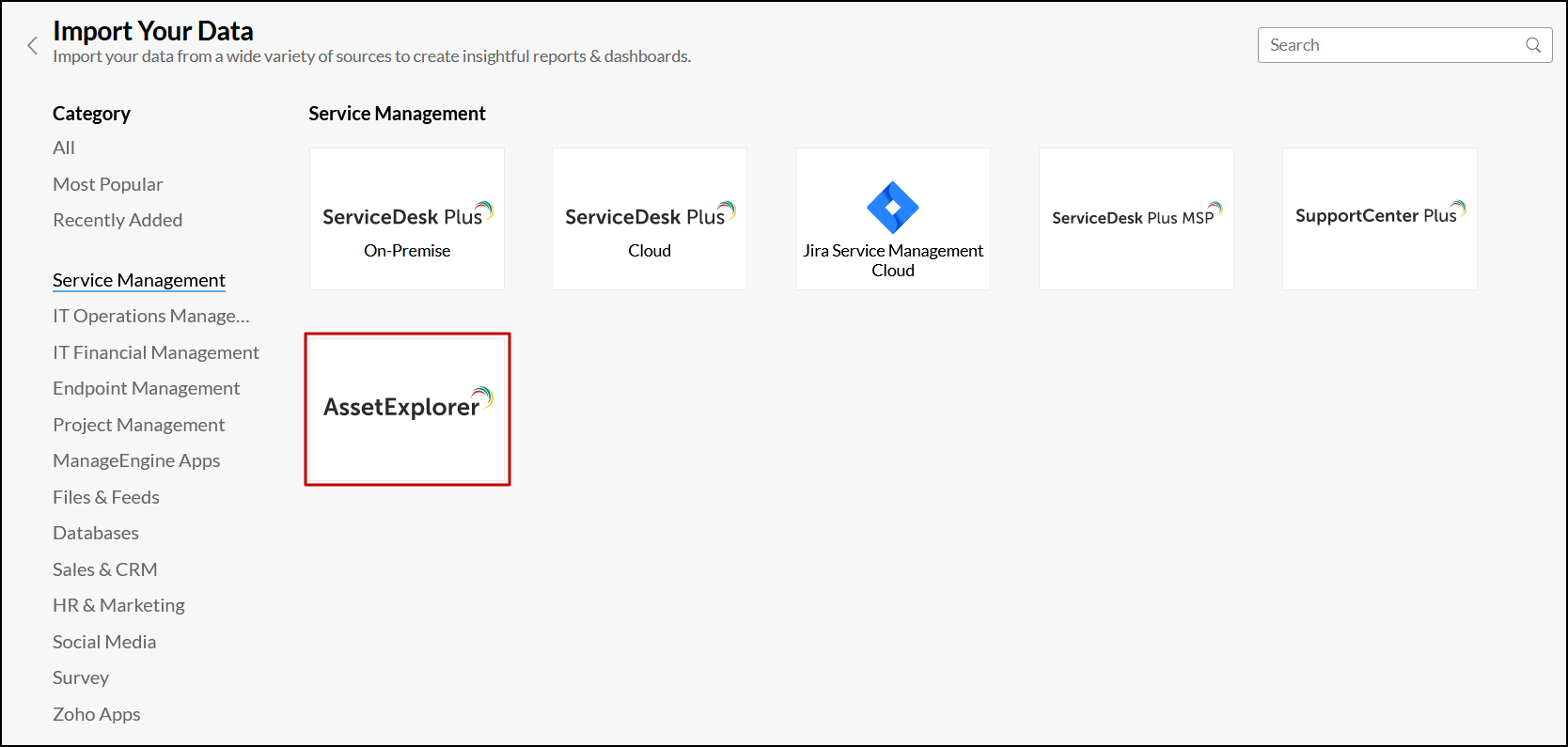
Task: Click the search magnifier icon
Action: coord(1532,45)
